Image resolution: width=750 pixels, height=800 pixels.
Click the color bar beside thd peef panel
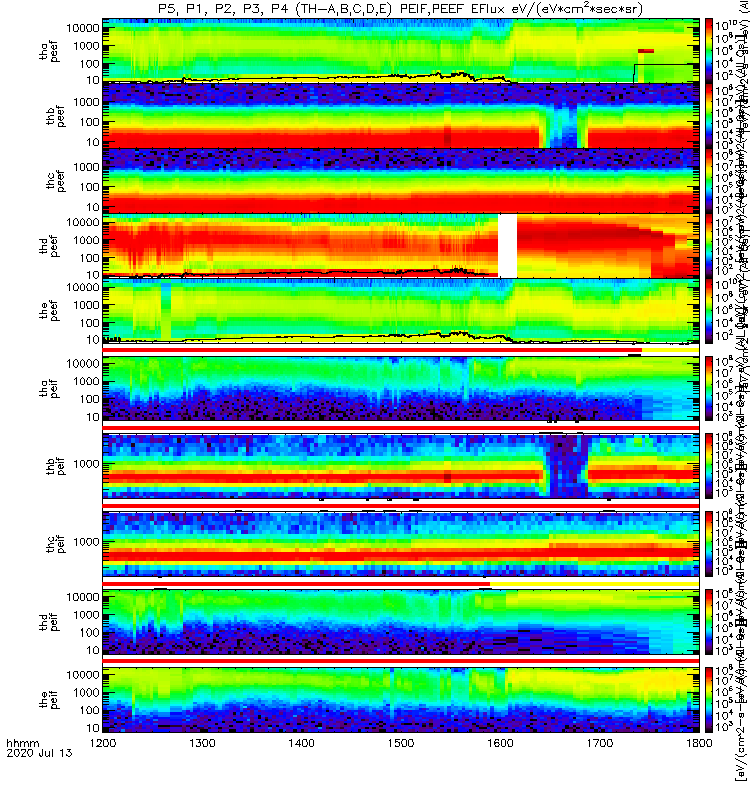[x=709, y=246]
